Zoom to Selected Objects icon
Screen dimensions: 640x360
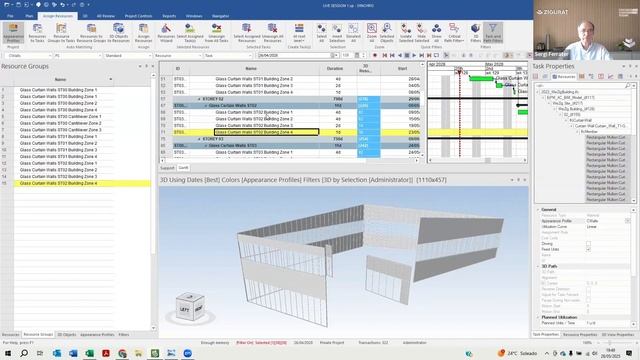point(387,33)
